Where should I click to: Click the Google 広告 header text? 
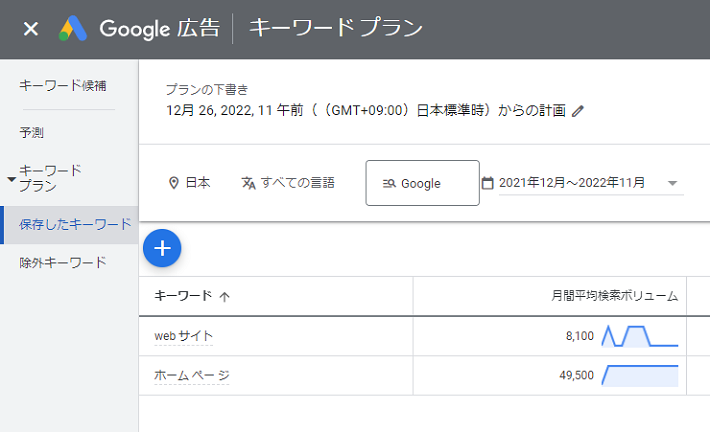pyautogui.click(x=160, y=29)
